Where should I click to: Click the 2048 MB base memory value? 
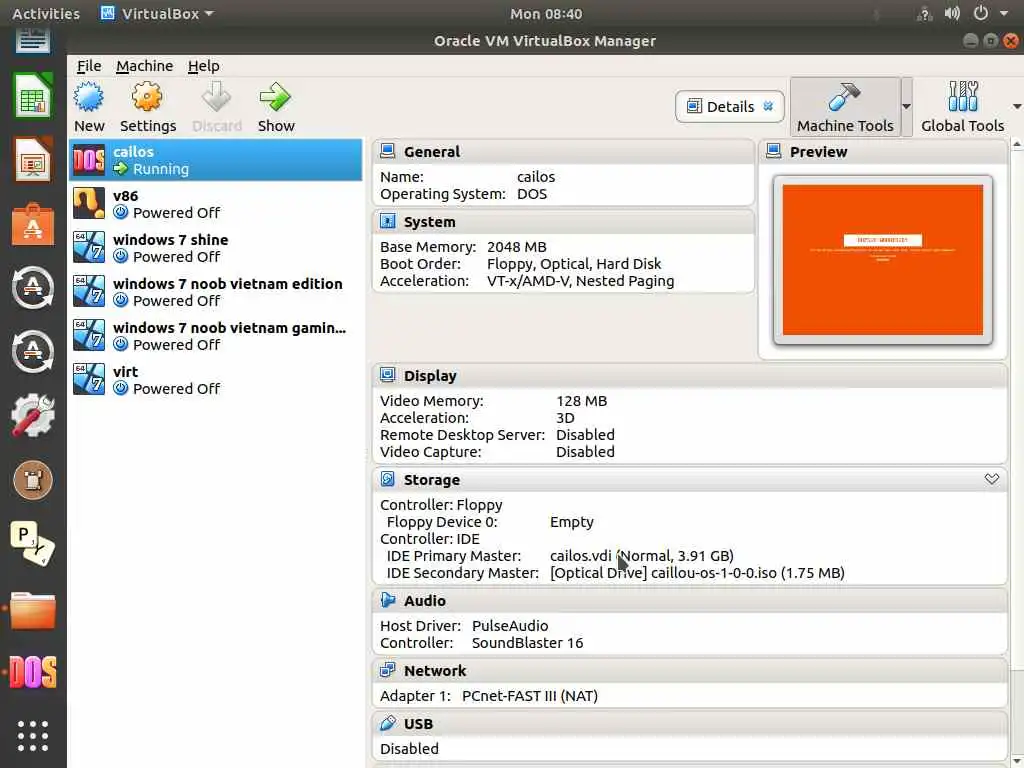point(517,247)
